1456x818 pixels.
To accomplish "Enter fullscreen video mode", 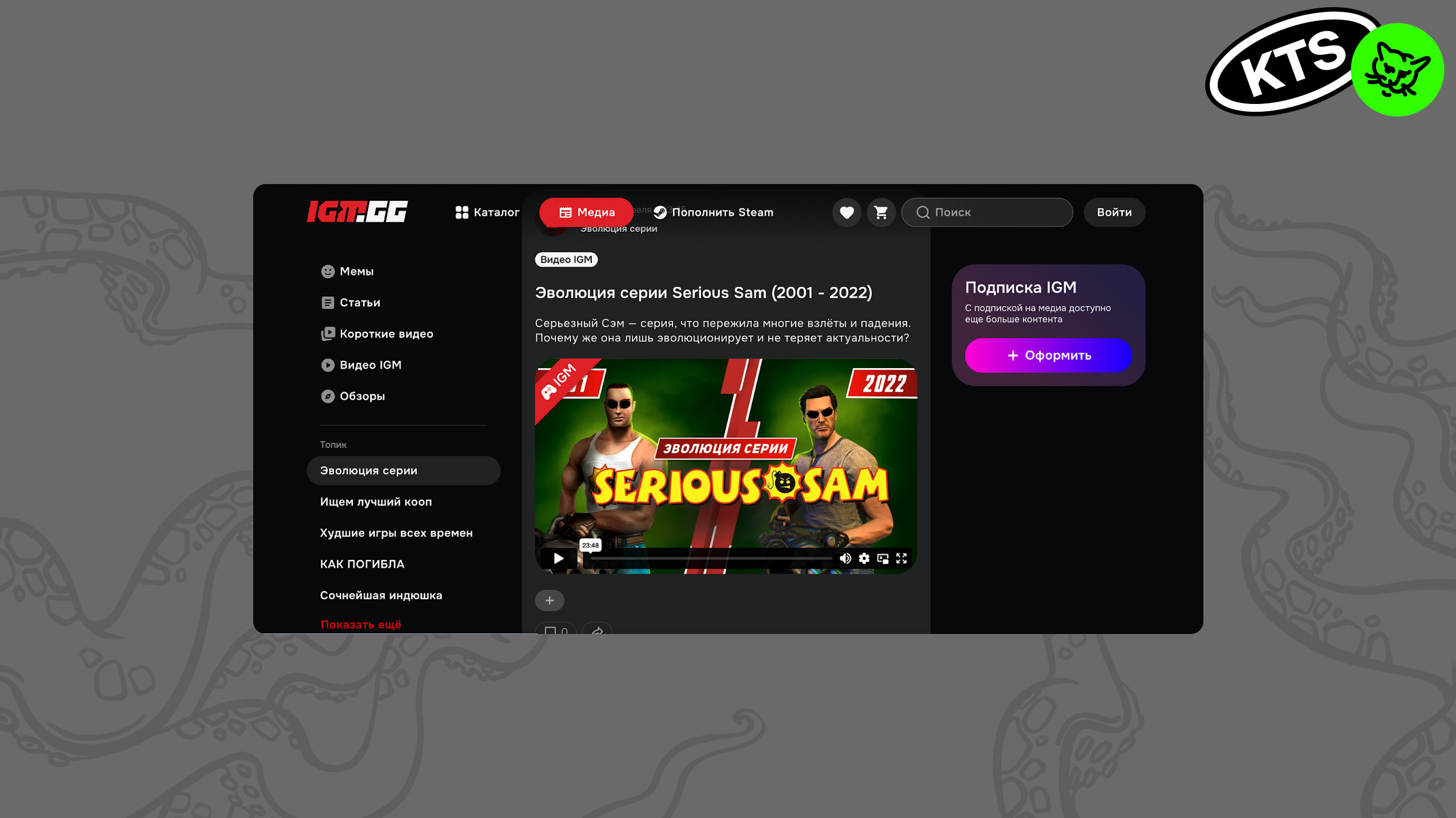I will pos(901,558).
